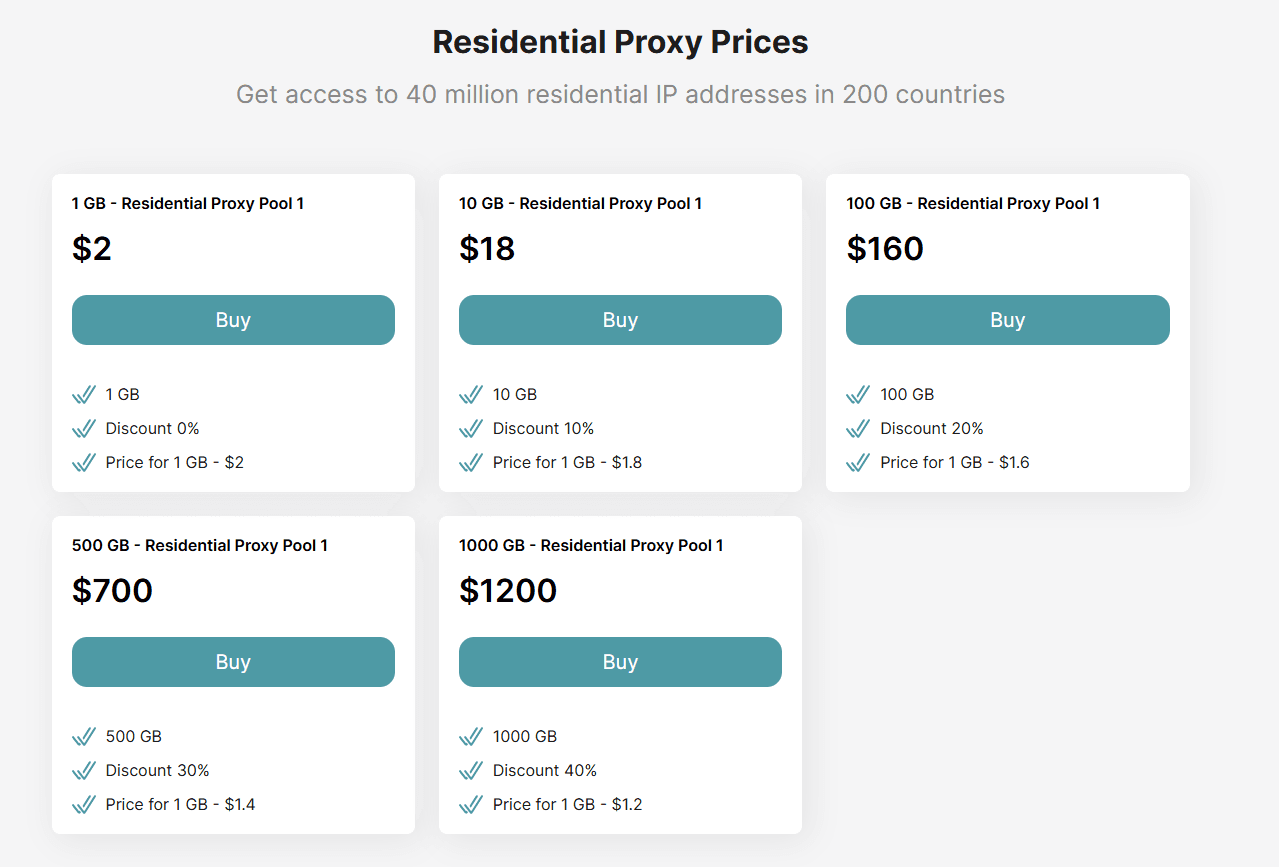Click the checkmark icon beside "1000 GB"
Image resolution: width=1279 pixels, height=867 pixels.
471,737
